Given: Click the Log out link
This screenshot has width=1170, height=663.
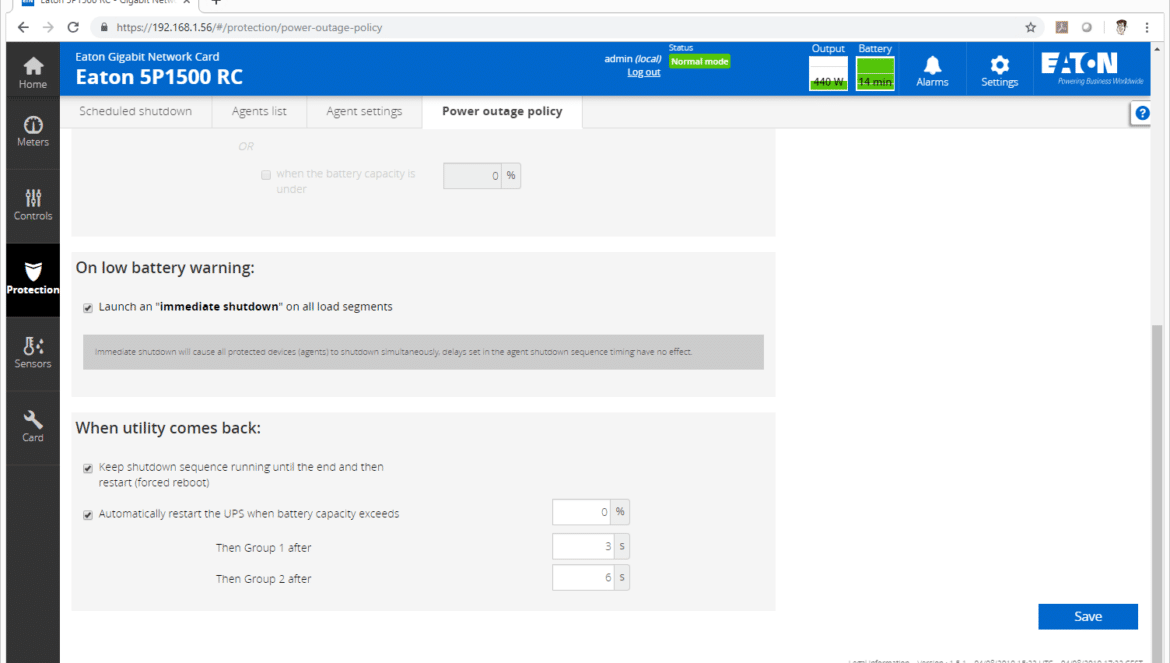Looking at the screenshot, I should pyautogui.click(x=643, y=72).
